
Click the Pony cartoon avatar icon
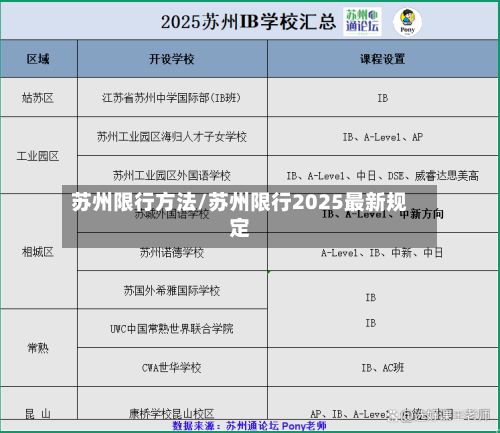click(x=407, y=22)
